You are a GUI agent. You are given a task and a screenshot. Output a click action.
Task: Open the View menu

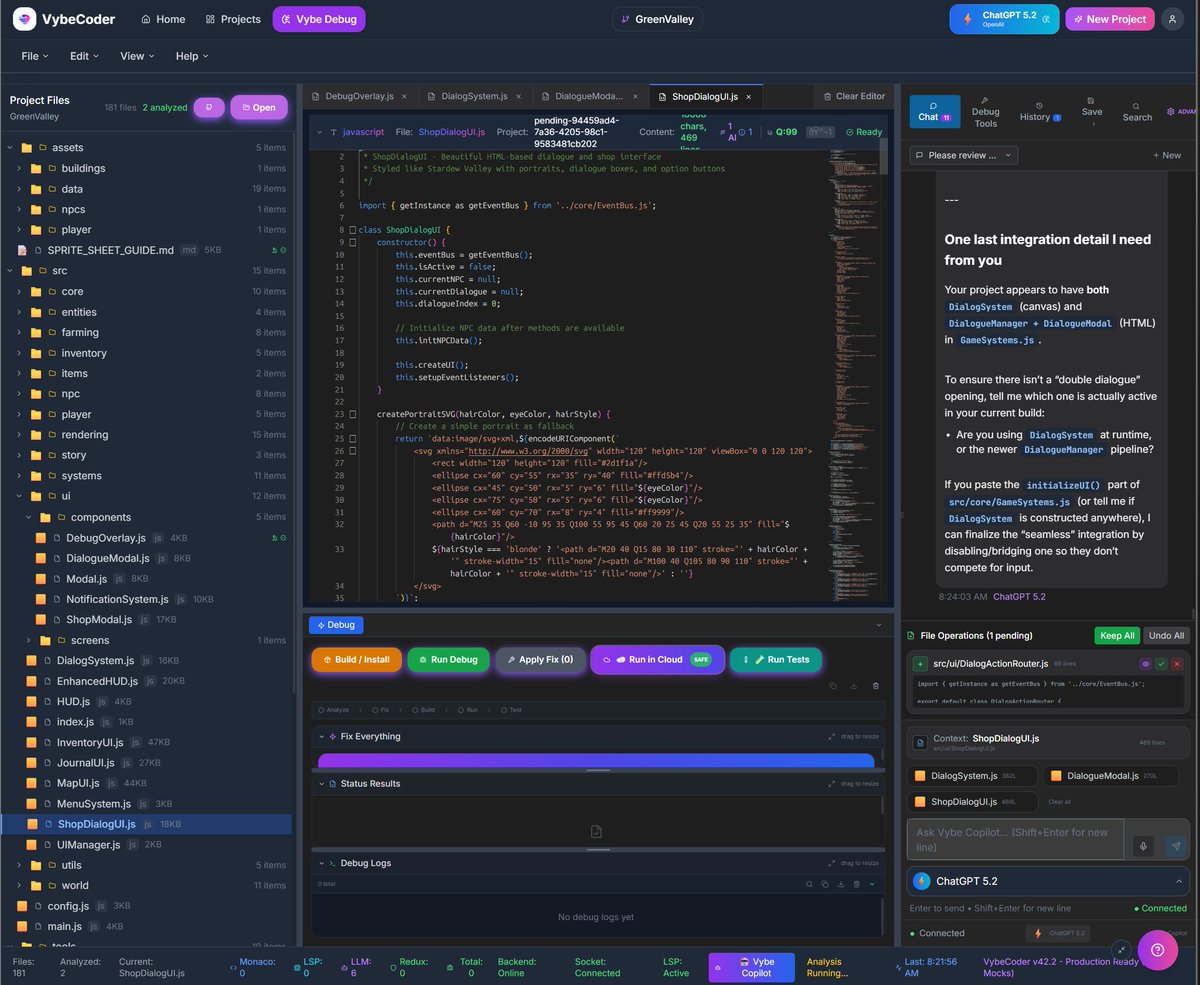[137, 56]
